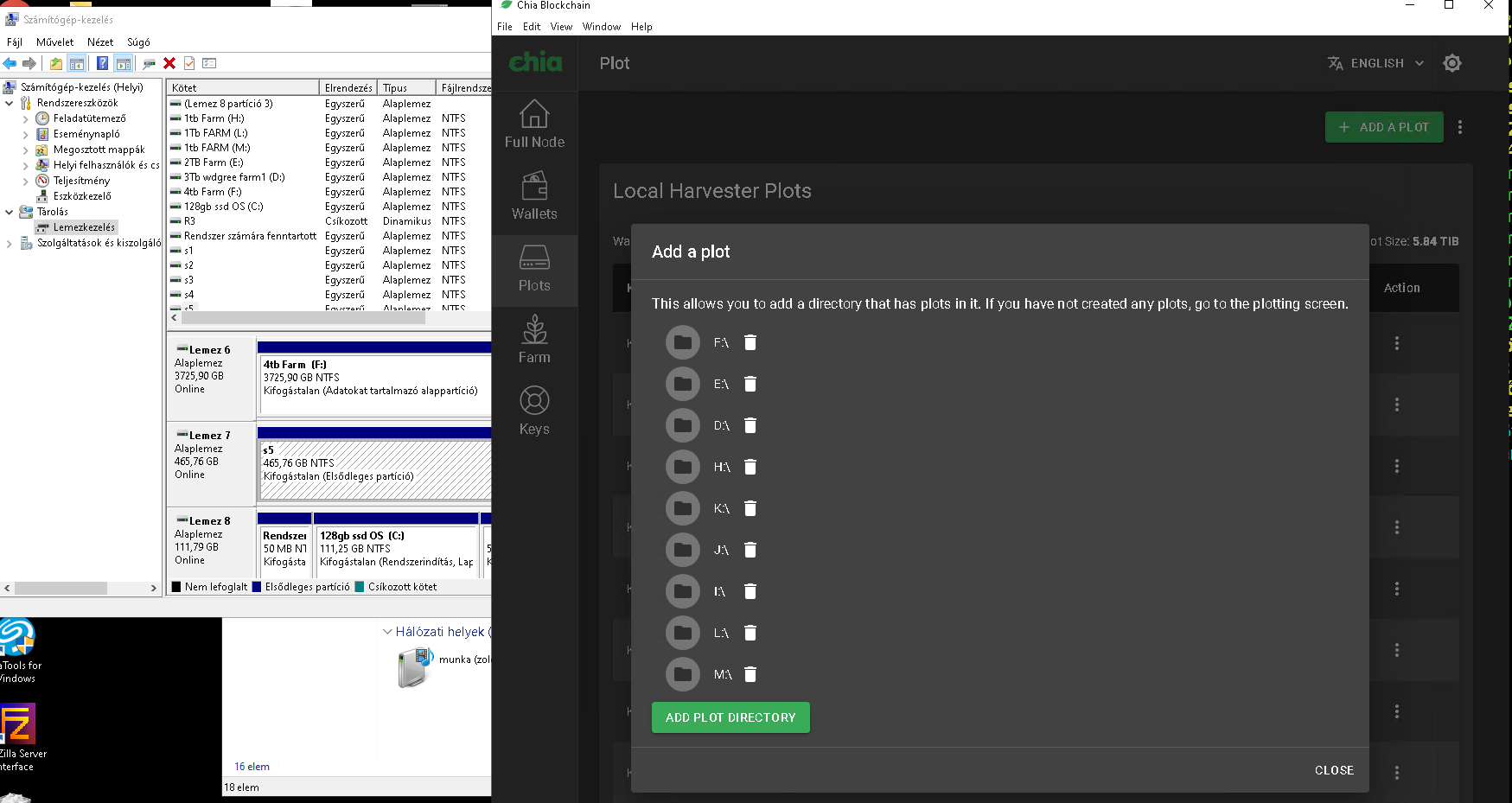This screenshot has height=803, width=1512.
Task: Click the Chia logo in the sidebar
Action: coord(535,62)
